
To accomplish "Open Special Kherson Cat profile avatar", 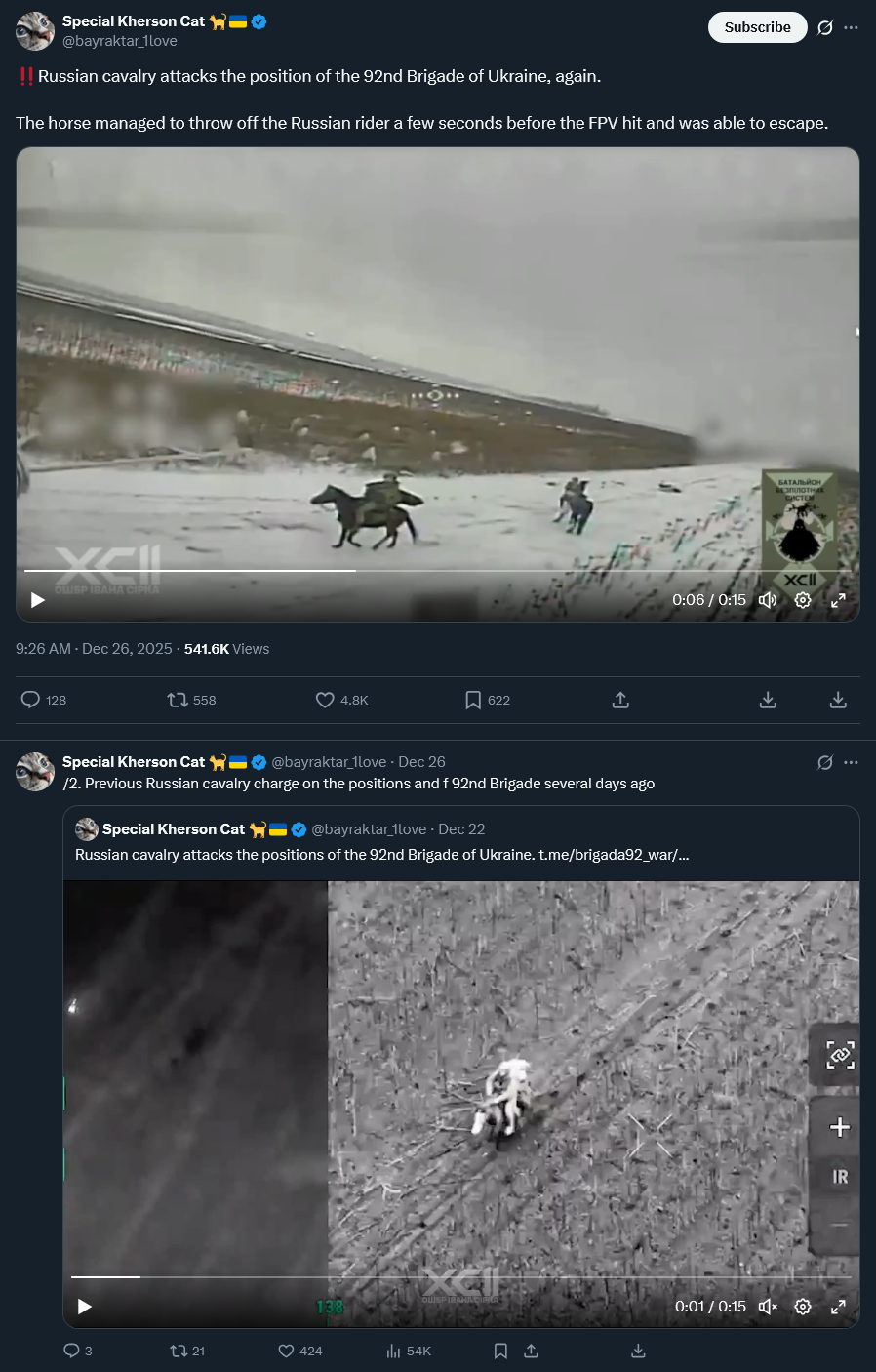I will [35, 31].
